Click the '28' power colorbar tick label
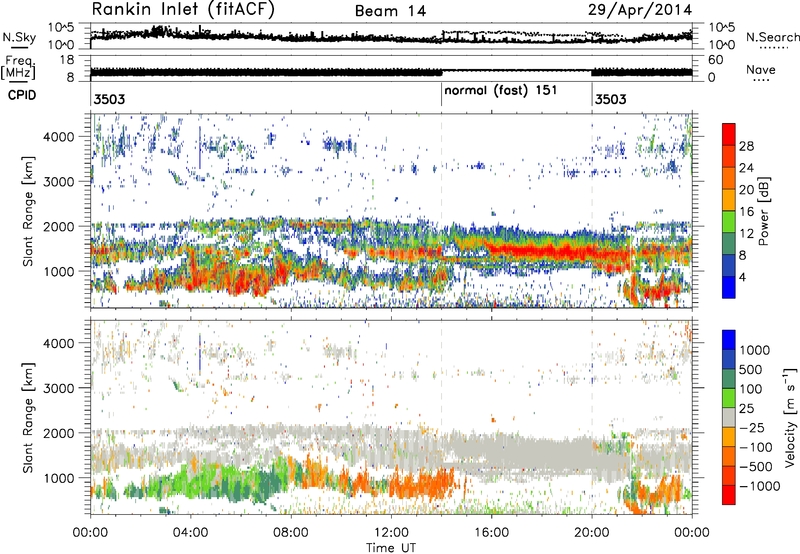Viewport: 800px width, 554px height. tap(746, 146)
